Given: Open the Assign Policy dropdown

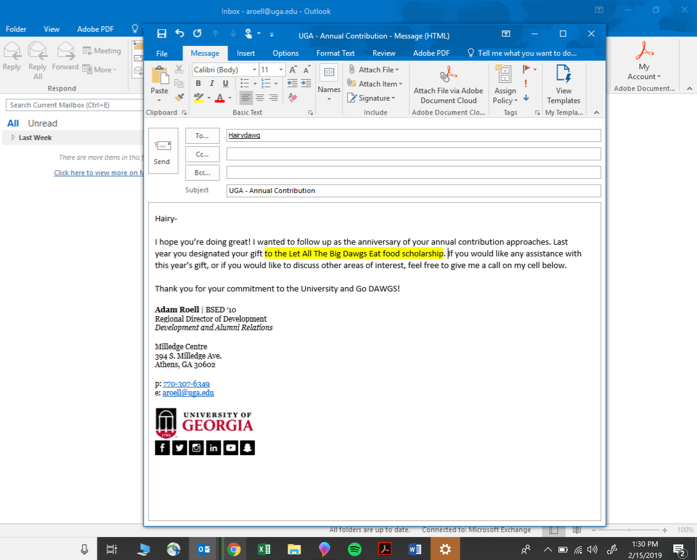Looking at the screenshot, I should 505,84.
